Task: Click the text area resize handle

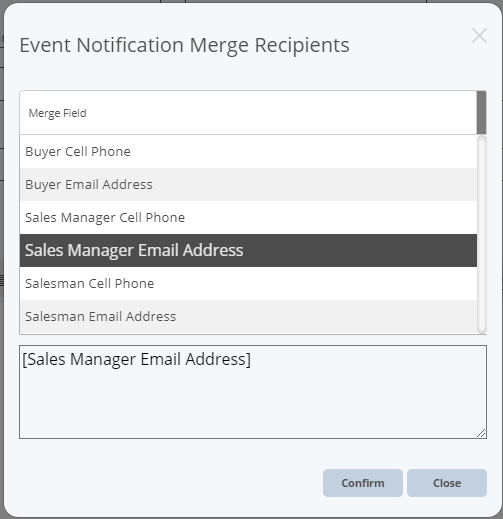Action: 481,433
